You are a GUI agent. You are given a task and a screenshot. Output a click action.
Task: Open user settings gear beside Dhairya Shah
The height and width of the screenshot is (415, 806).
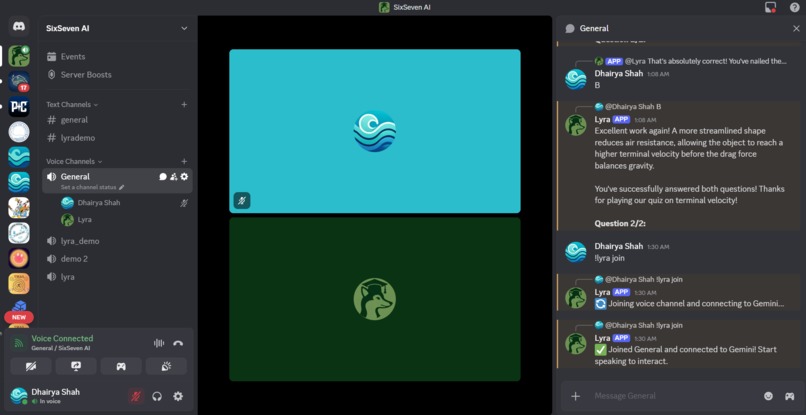tap(178, 396)
